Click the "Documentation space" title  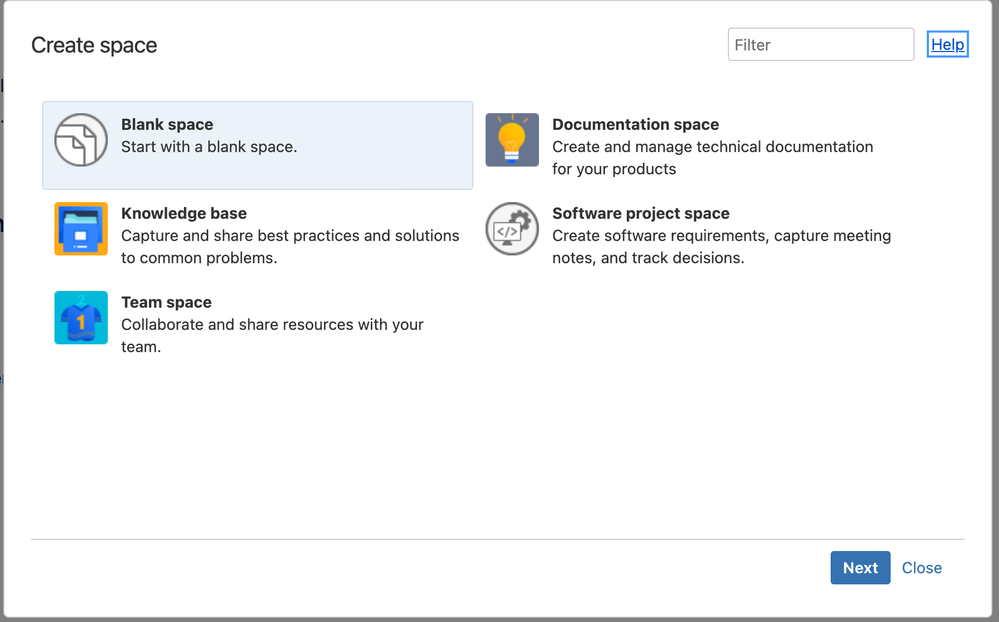[x=635, y=124]
